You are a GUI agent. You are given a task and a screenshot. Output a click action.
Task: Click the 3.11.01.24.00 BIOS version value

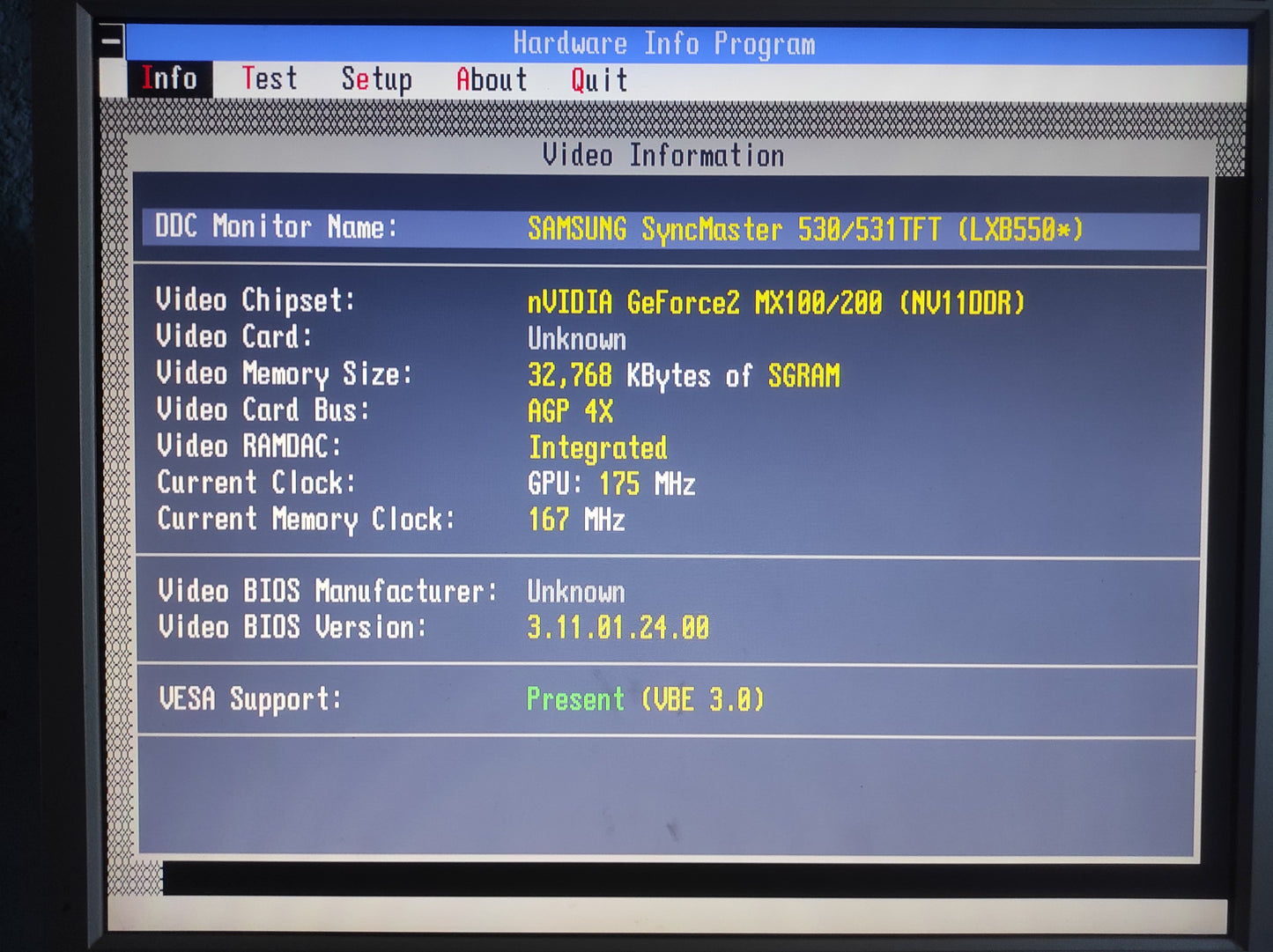(618, 628)
